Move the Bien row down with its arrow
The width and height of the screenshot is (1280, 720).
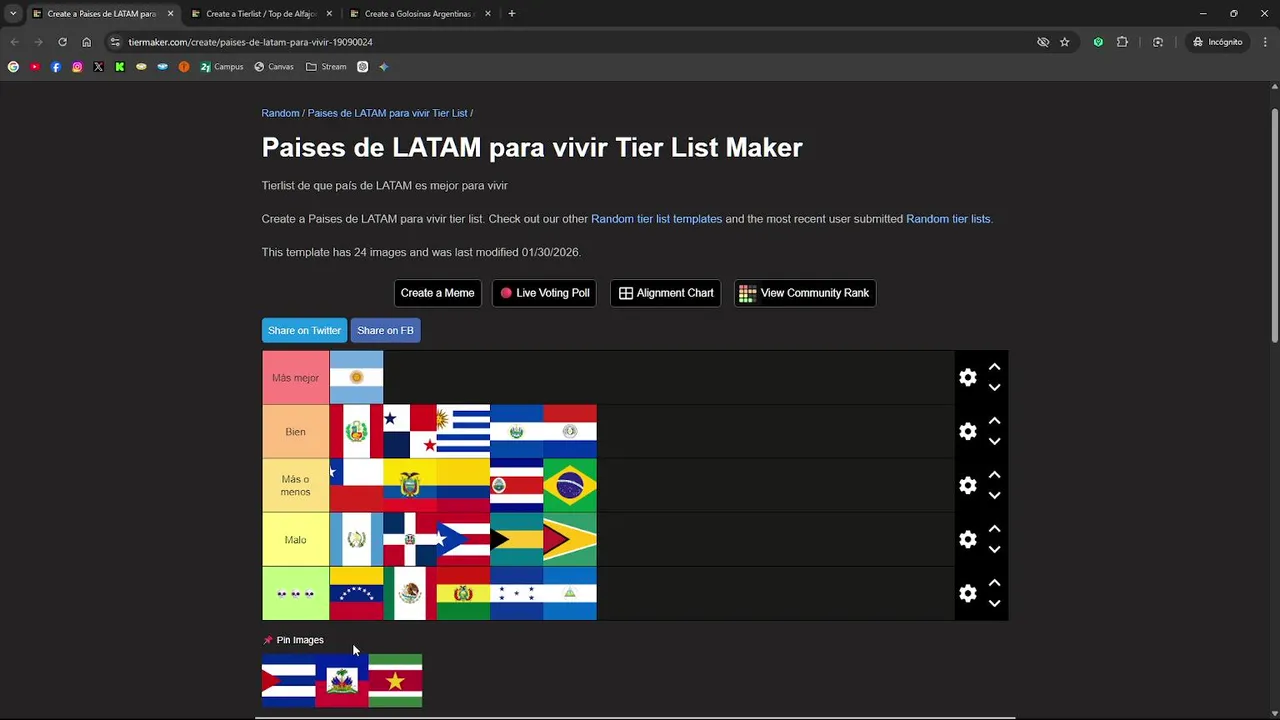[994, 441]
